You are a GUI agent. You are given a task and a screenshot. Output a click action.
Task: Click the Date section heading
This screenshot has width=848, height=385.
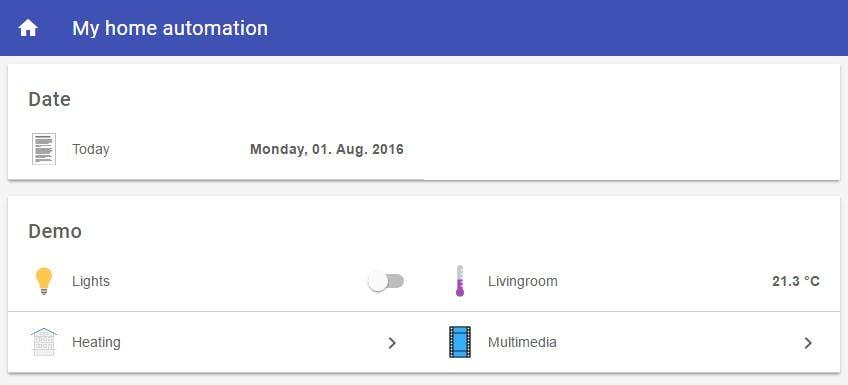pyautogui.click(x=49, y=99)
